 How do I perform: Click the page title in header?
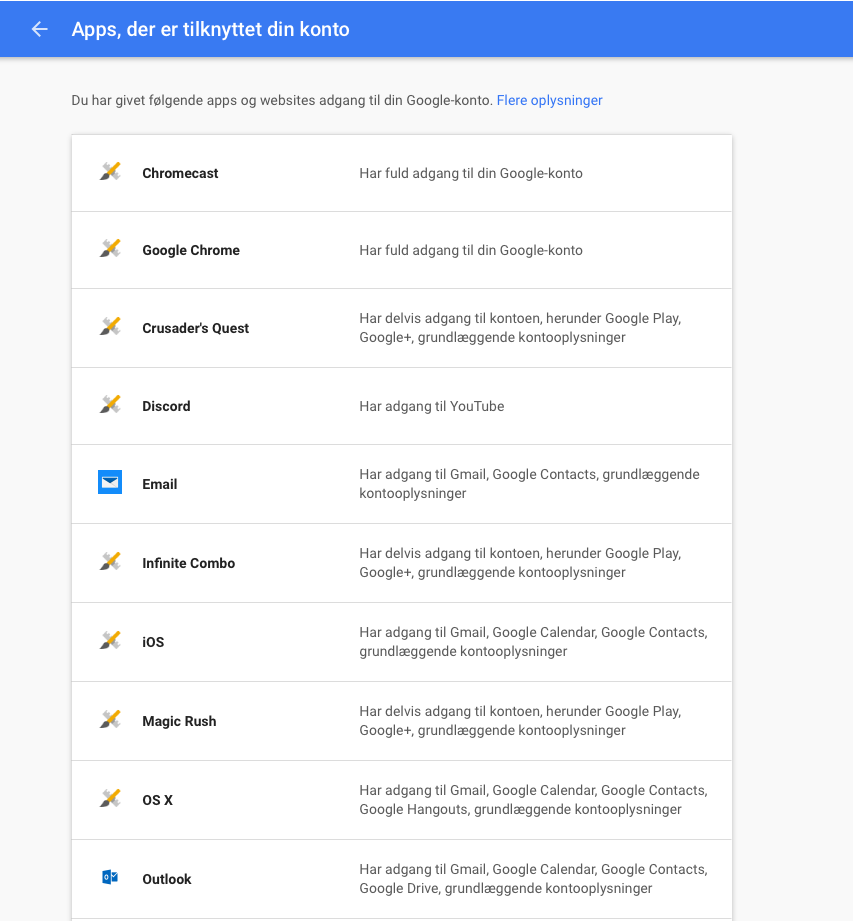[210, 29]
